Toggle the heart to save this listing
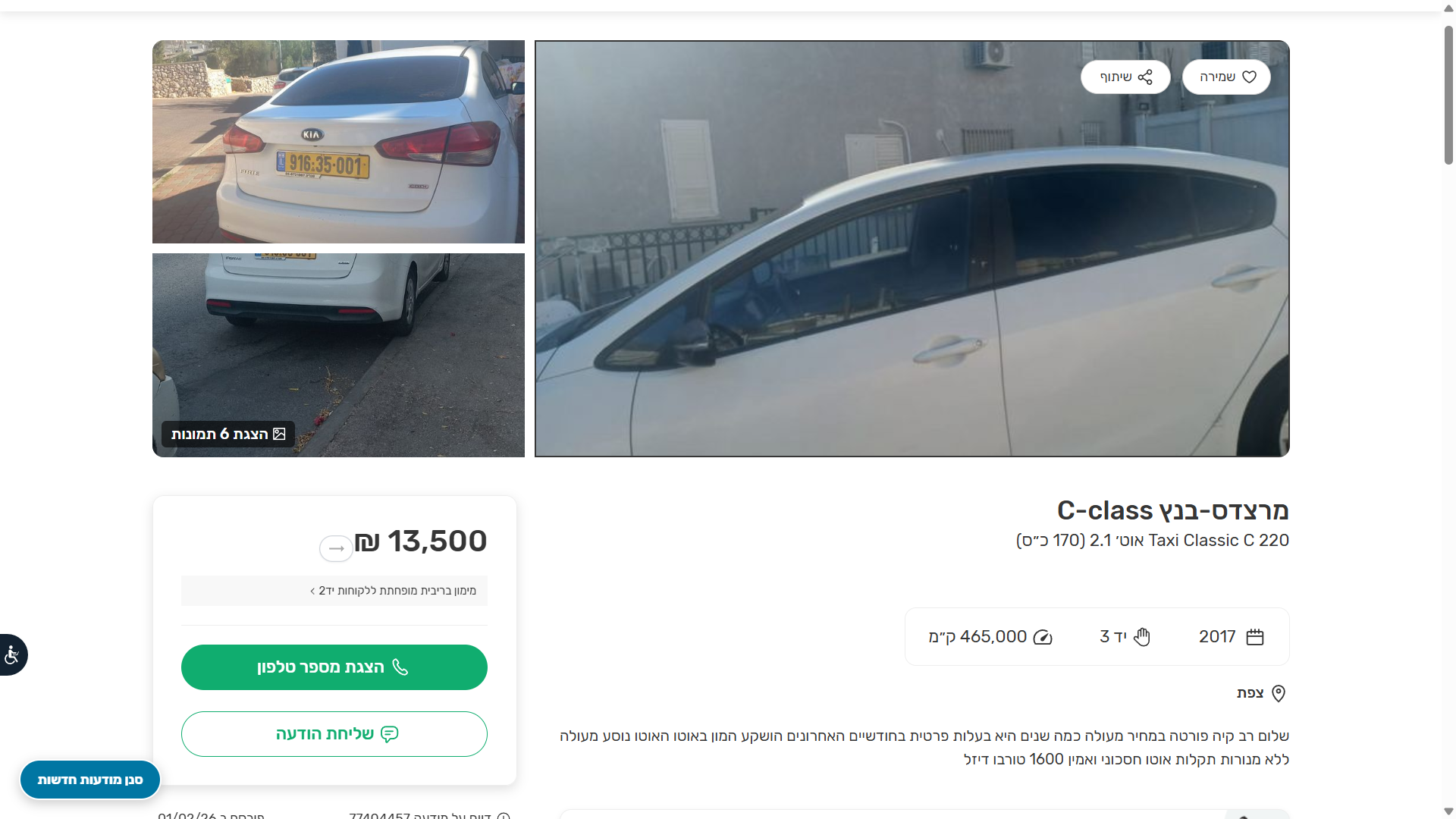Screen dimensions: 1456x819 pos(1249,77)
